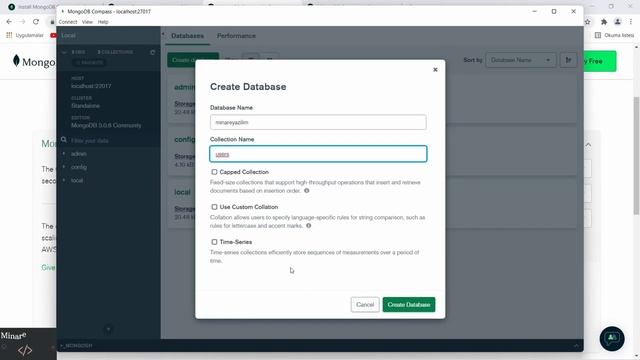This screenshot has height=360, width=640.
Task: Open the Help menu in Compass
Action: pos(103,22)
